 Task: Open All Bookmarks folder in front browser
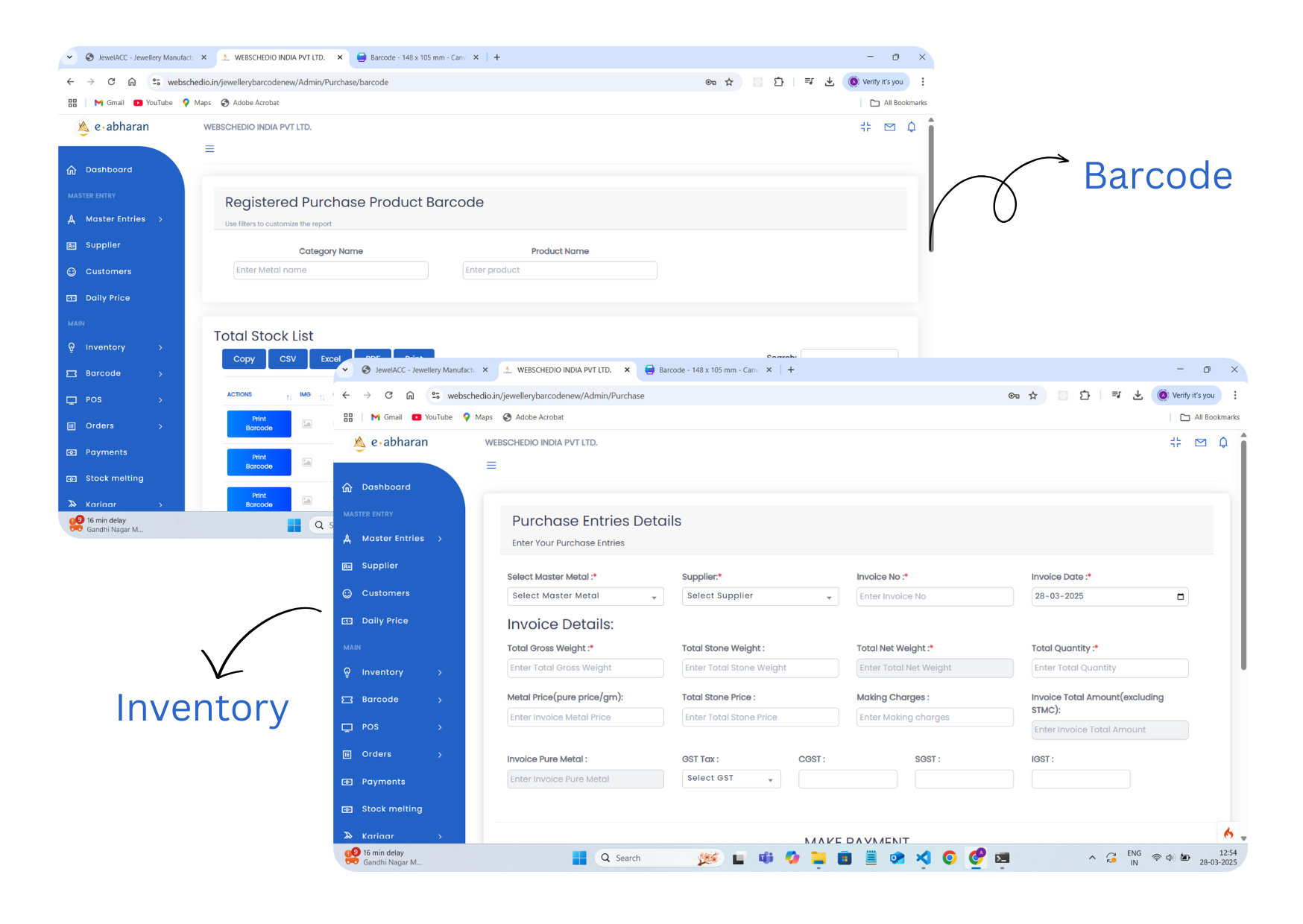click(x=1210, y=417)
